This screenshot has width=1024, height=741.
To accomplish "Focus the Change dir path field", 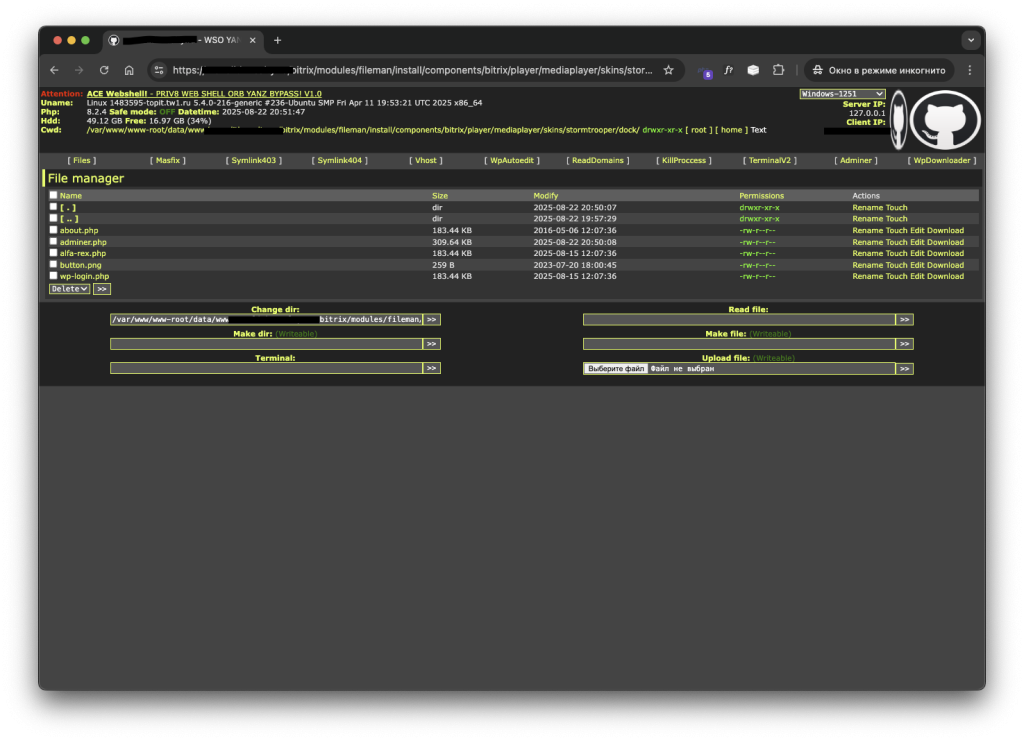I will pyautogui.click(x=266, y=319).
